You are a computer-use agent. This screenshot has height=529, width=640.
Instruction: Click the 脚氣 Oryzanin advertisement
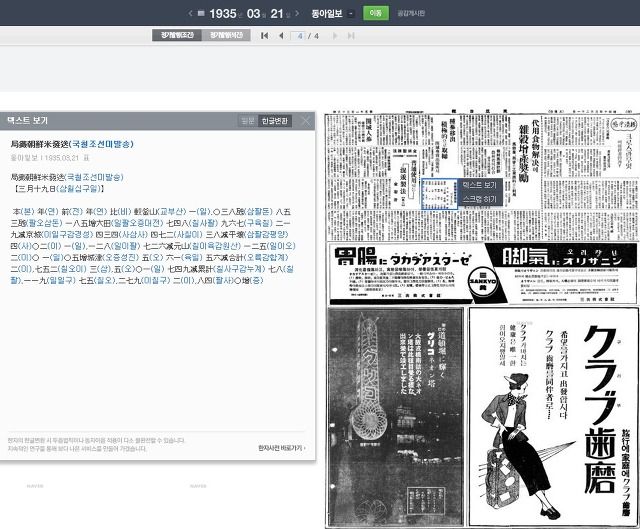(x=567, y=273)
